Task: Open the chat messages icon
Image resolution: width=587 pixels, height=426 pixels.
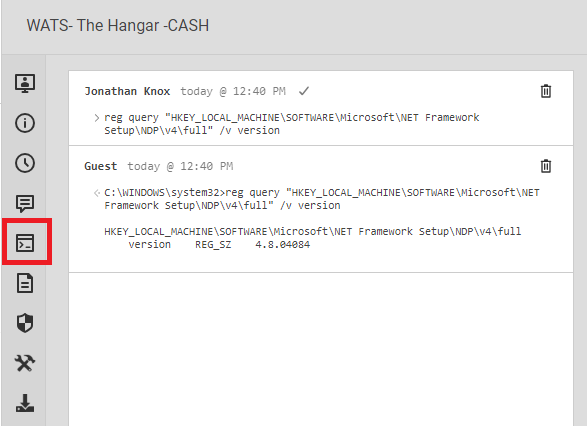Action: tap(25, 204)
